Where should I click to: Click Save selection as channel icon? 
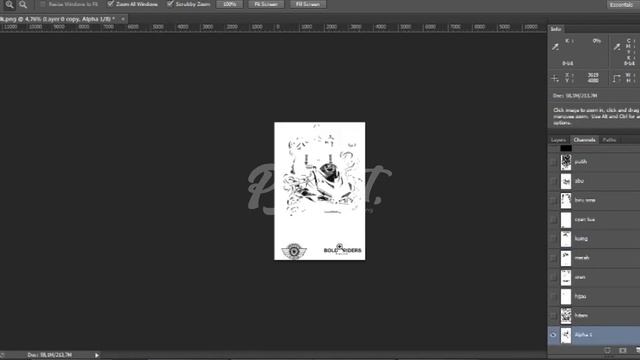pyautogui.click(x=622, y=350)
